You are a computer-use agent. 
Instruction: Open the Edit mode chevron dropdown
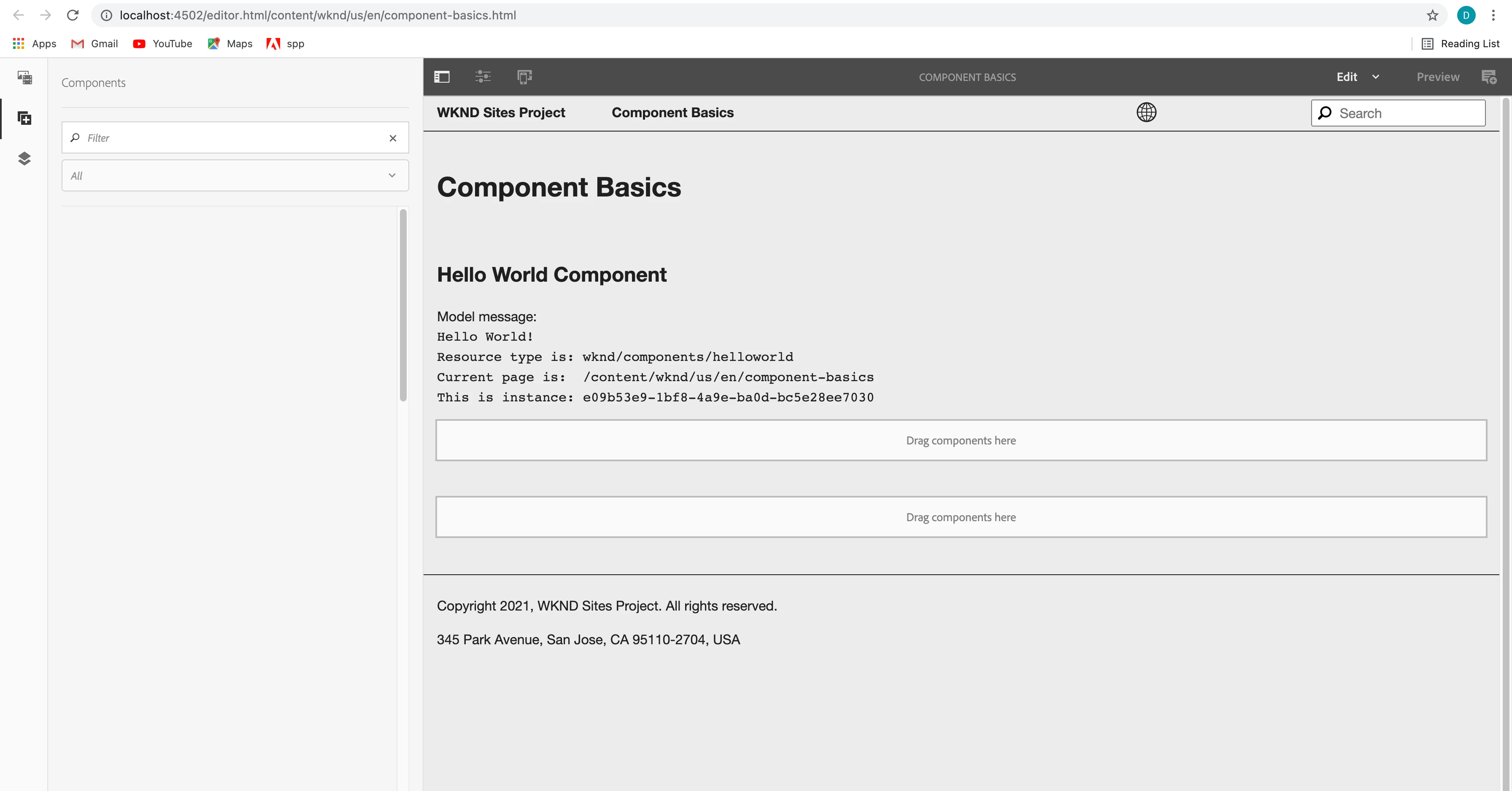[x=1375, y=77]
